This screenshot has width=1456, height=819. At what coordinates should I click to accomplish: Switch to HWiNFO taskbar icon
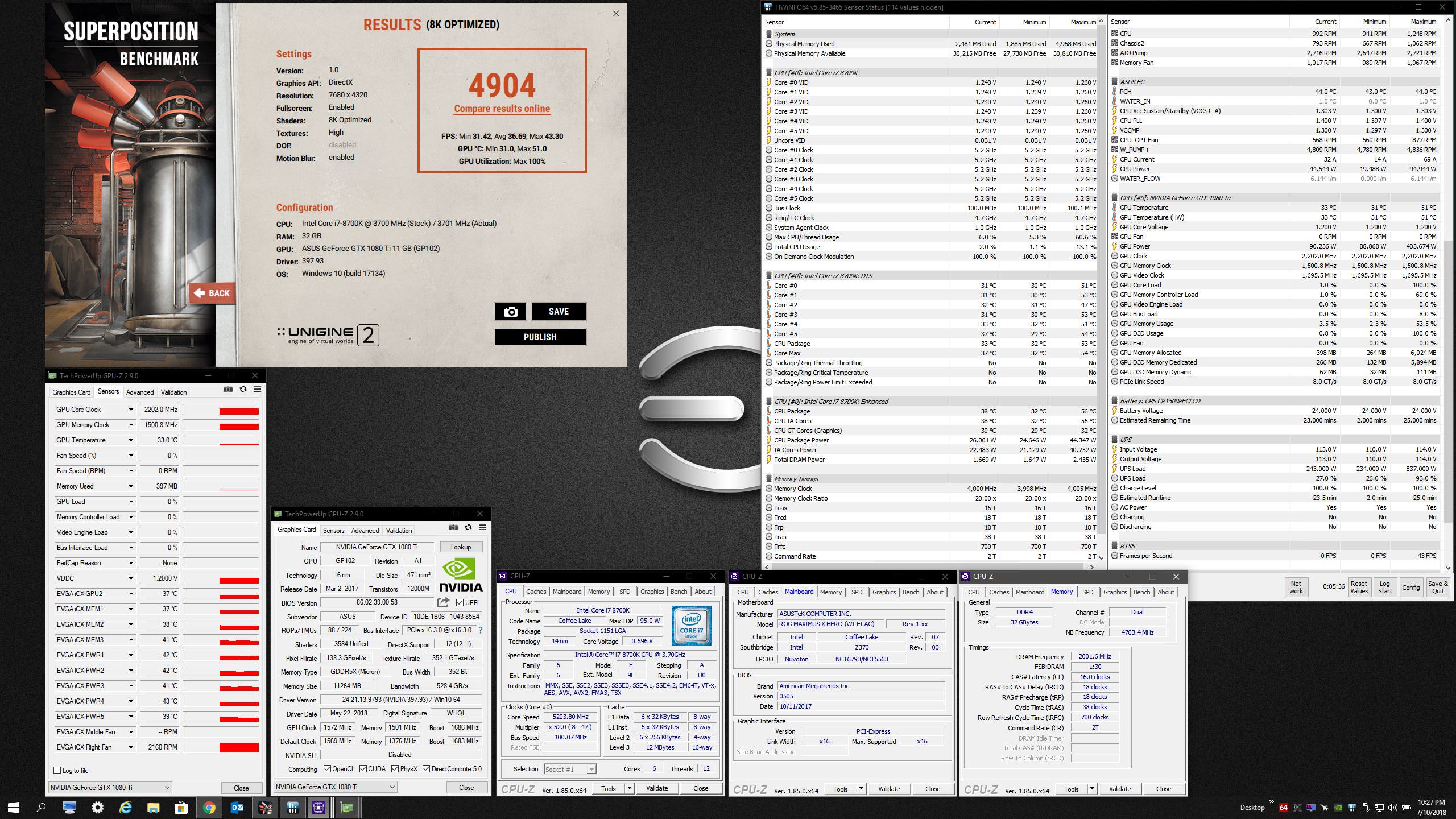(292, 807)
